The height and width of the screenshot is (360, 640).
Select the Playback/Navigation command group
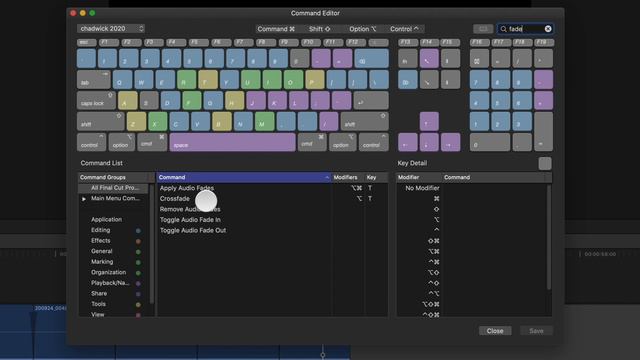click(x=110, y=283)
